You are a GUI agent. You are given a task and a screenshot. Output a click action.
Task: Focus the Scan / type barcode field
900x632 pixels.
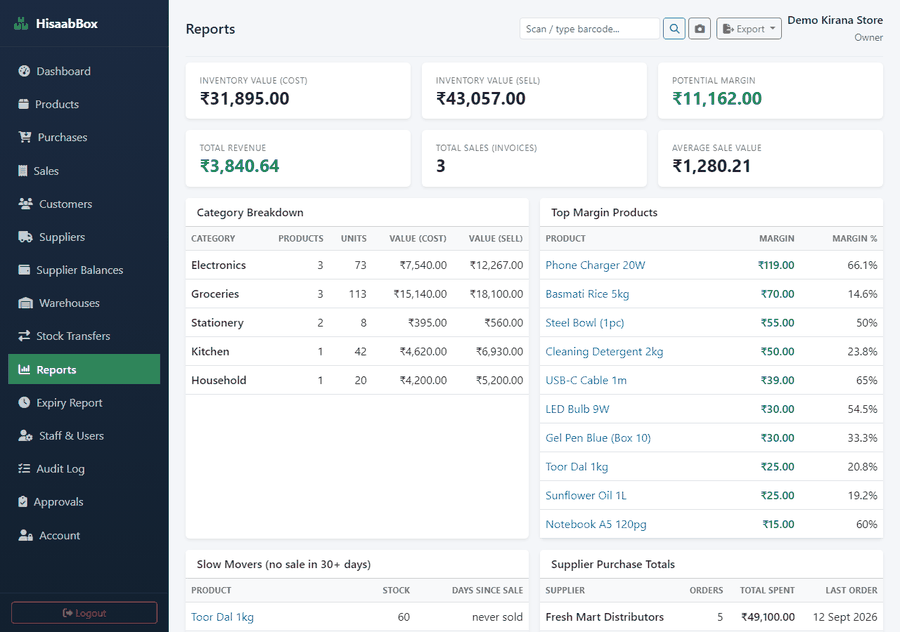pos(589,29)
